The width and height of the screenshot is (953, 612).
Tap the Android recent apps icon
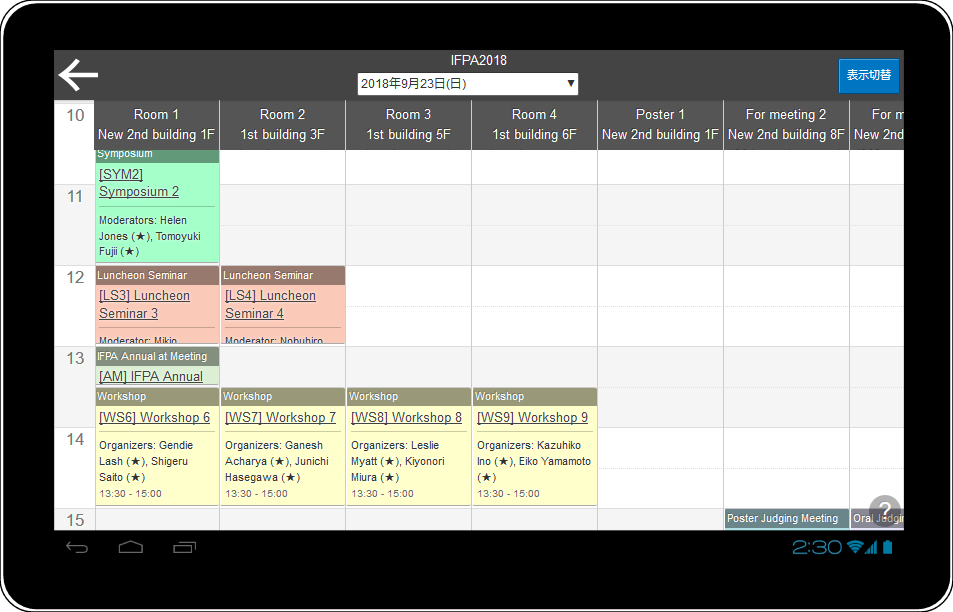[185, 548]
